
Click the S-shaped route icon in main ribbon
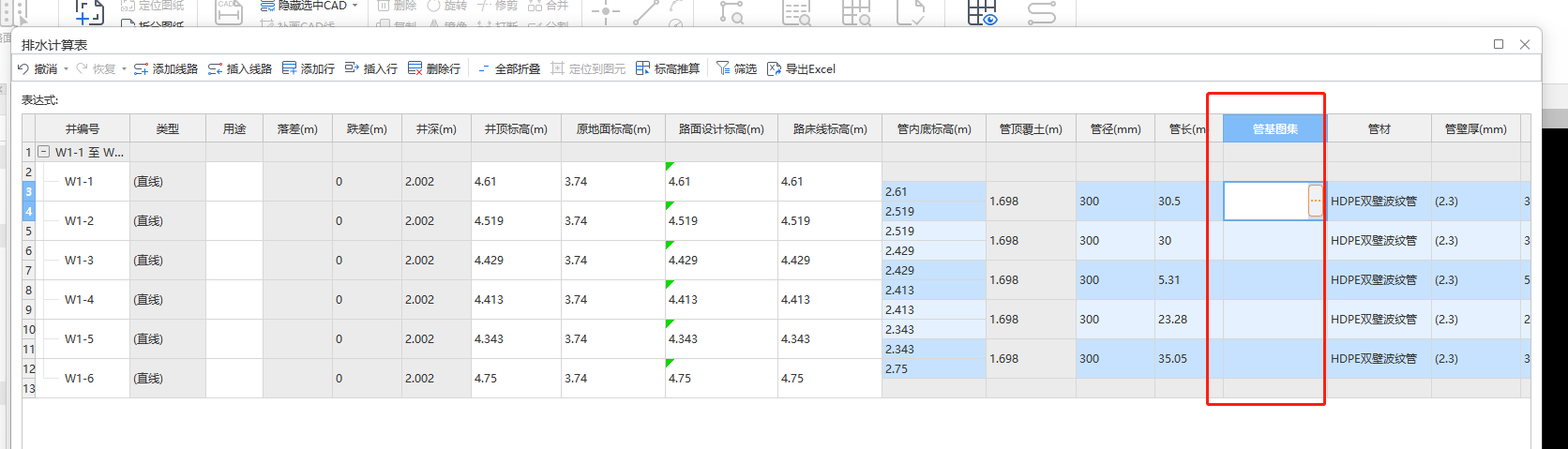[1041, 12]
